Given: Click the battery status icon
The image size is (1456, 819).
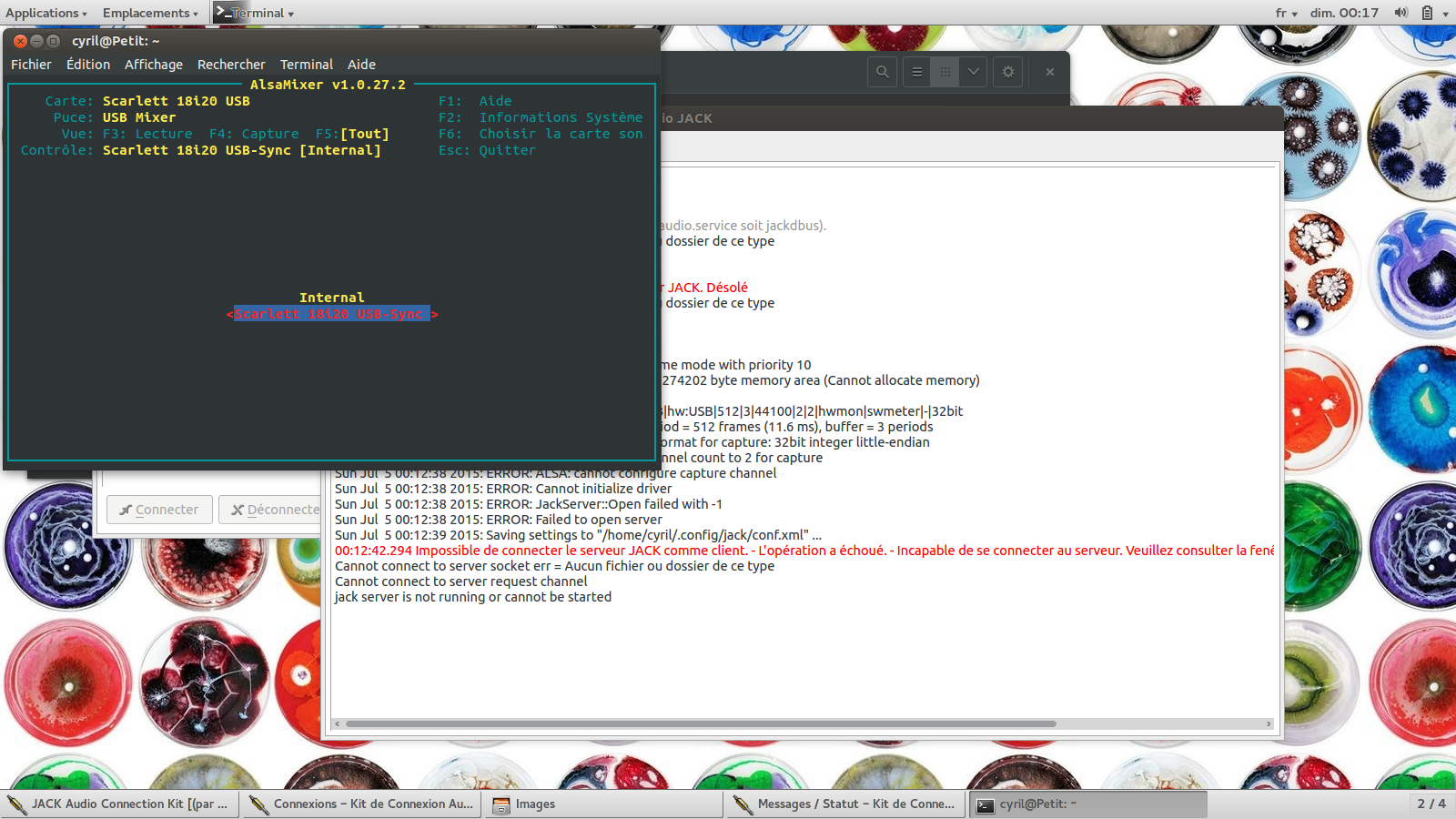Looking at the screenshot, I should click(x=1428, y=13).
